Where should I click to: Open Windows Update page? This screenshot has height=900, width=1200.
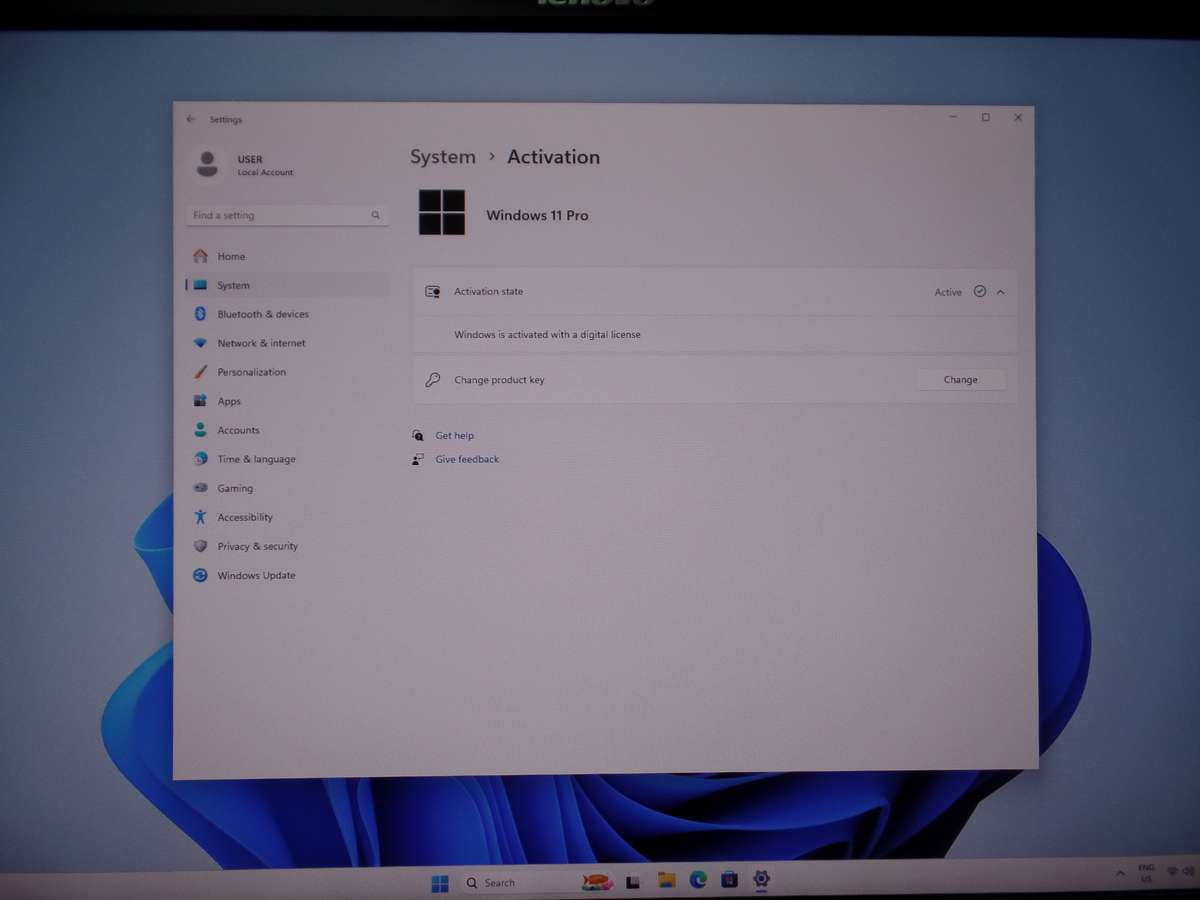[256, 575]
